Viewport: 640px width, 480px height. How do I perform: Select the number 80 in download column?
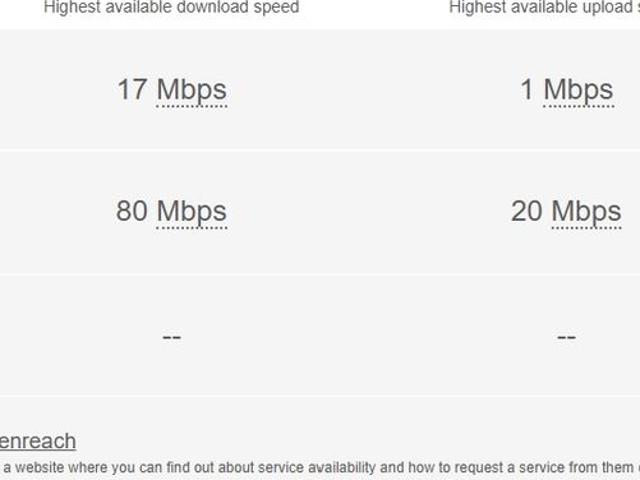click(132, 212)
